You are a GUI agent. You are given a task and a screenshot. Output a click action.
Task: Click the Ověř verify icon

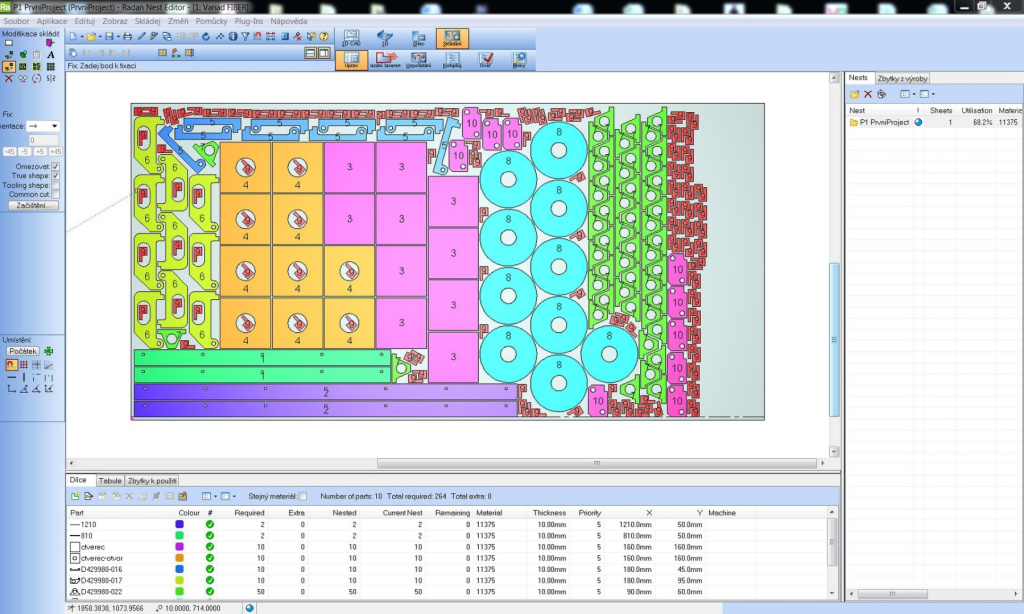click(485, 60)
